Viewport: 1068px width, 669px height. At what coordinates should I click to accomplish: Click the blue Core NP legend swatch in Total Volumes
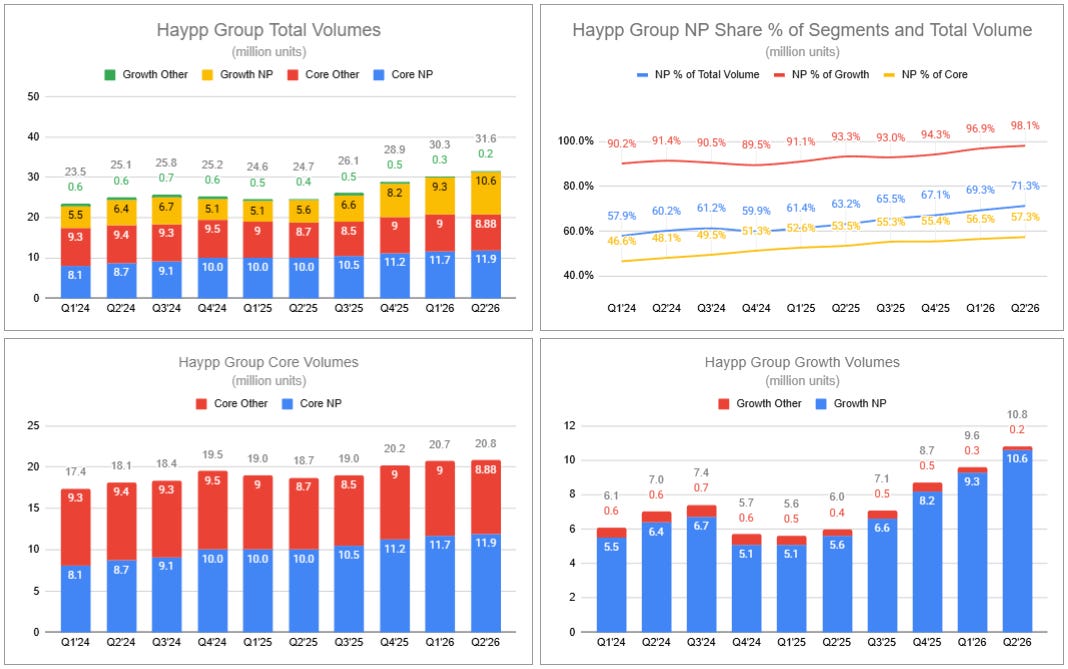click(379, 75)
